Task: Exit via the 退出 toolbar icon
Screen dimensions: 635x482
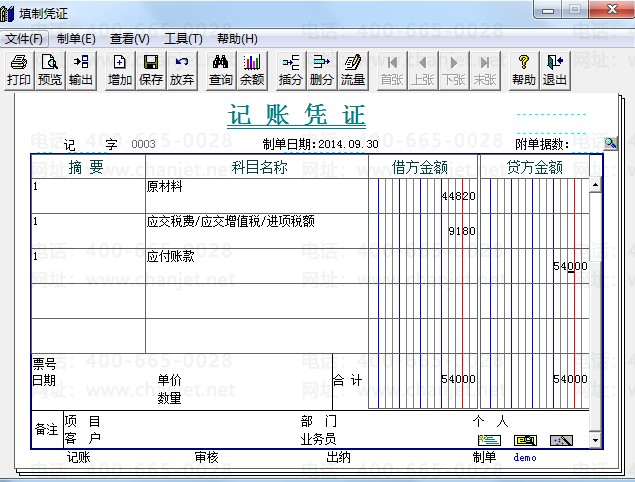Action: (555, 70)
